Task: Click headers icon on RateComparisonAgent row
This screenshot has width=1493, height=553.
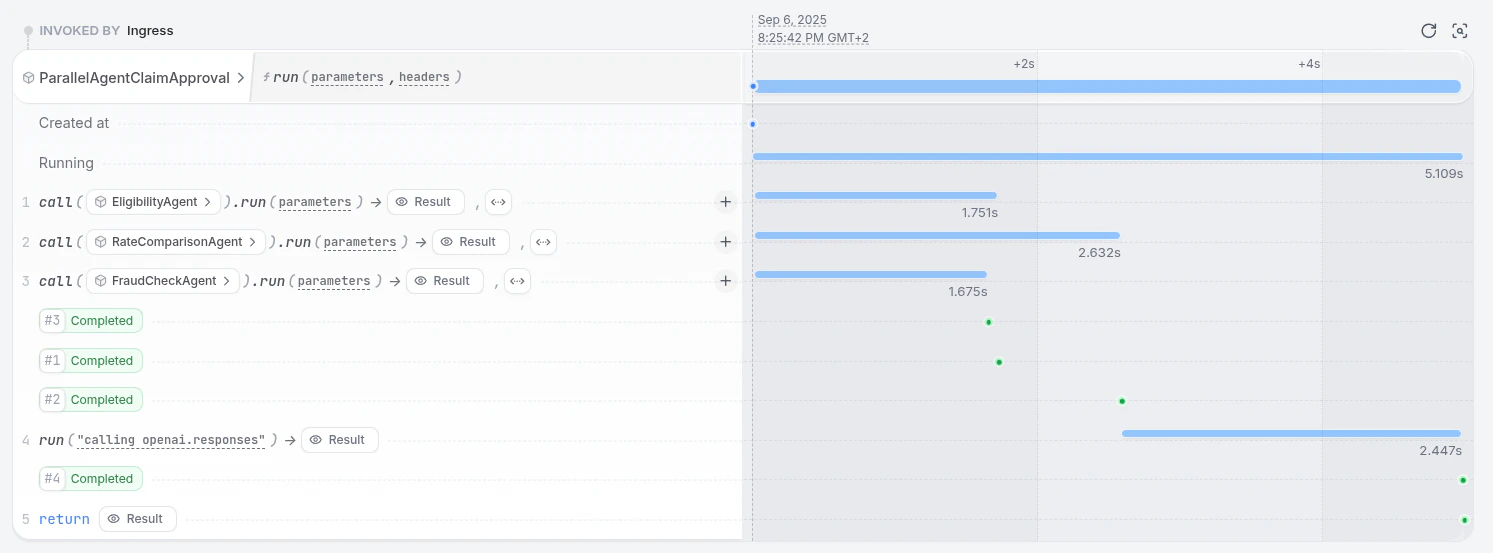Action: coord(543,242)
